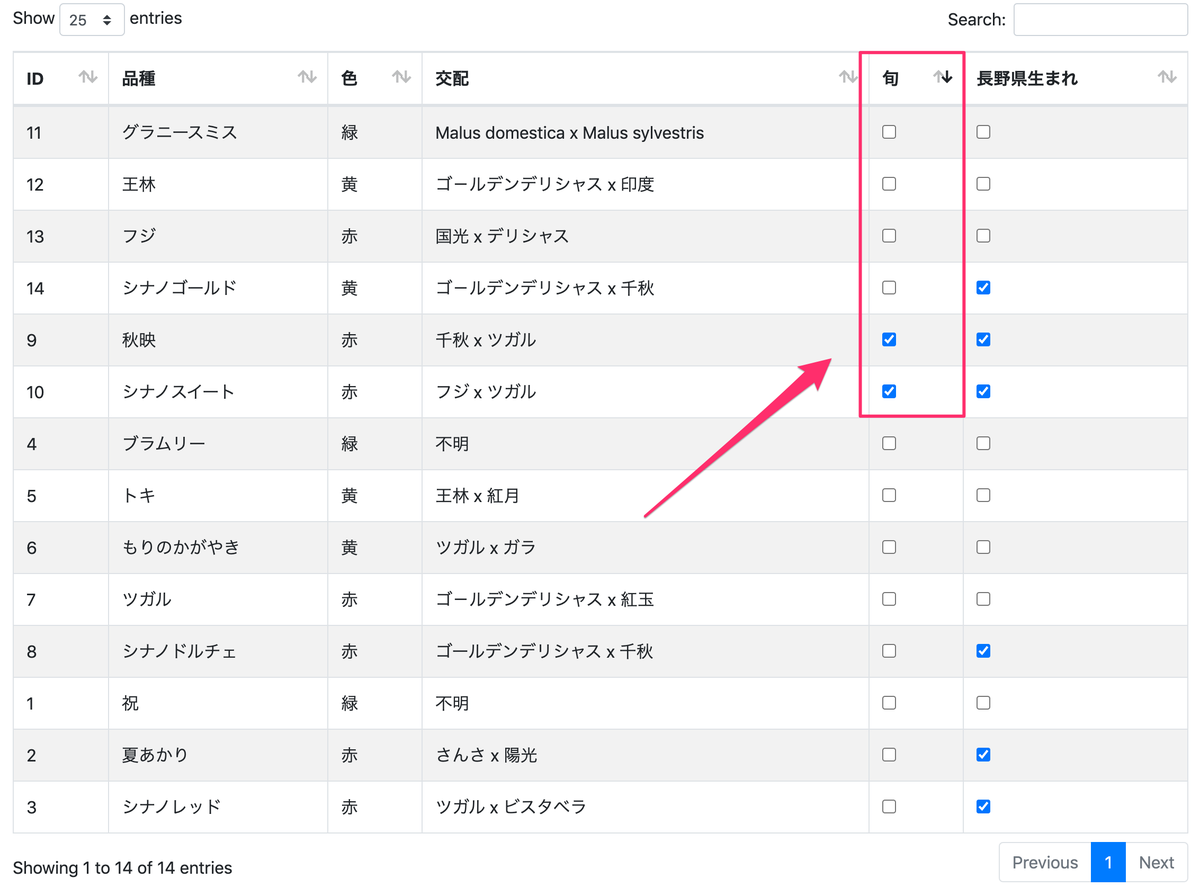The image size is (1200, 896).
Task: Click the Next pagination button
Action: coord(1156,861)
